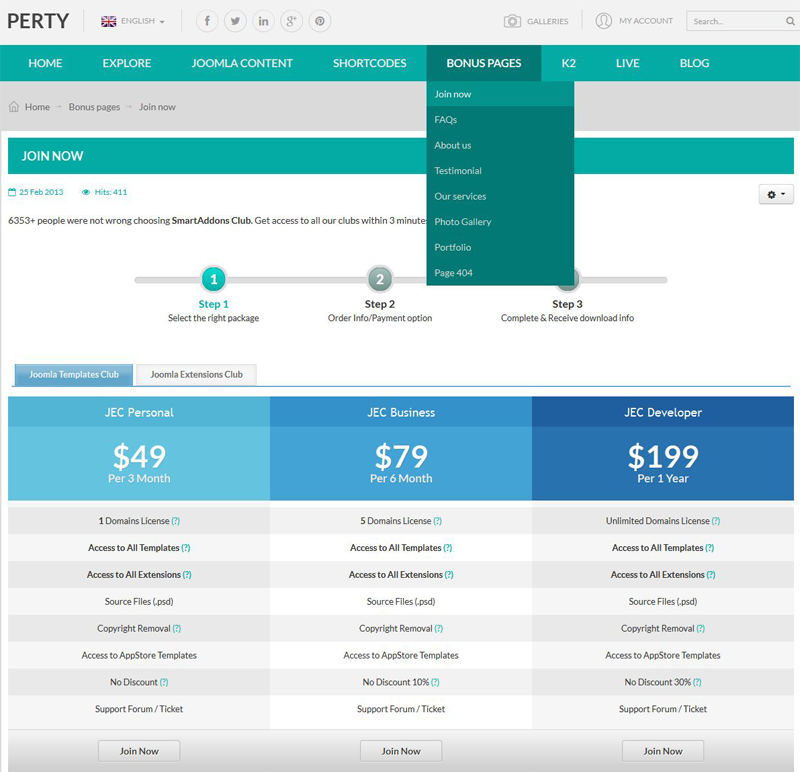Click the LinkedIn icon in header

click(x=263, y=21)
